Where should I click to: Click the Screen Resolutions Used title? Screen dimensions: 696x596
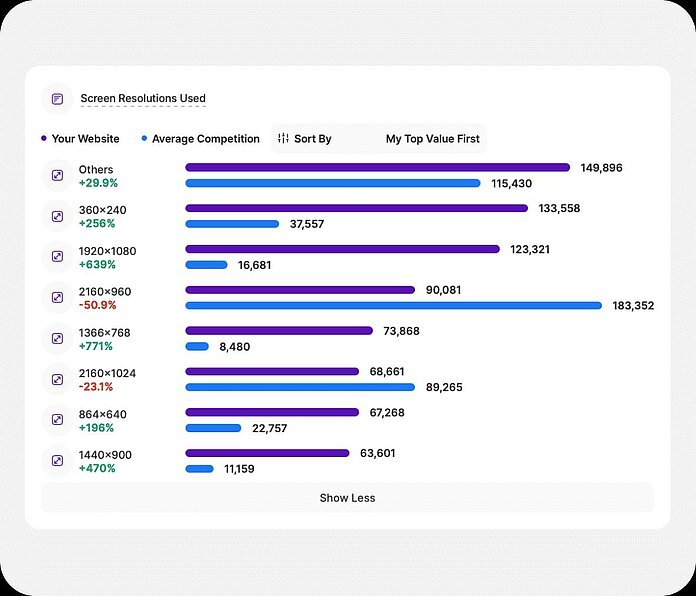(x=143, y=99)
